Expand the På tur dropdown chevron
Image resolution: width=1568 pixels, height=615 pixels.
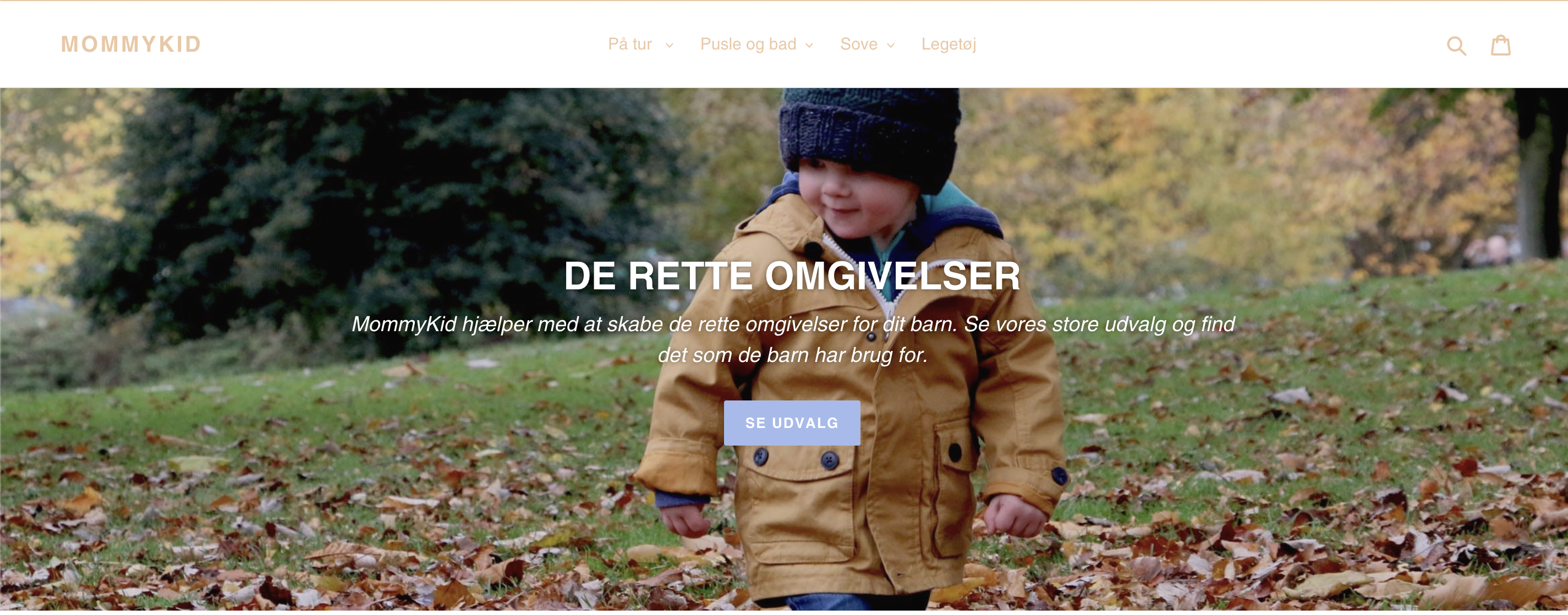[x=670, y=46]
